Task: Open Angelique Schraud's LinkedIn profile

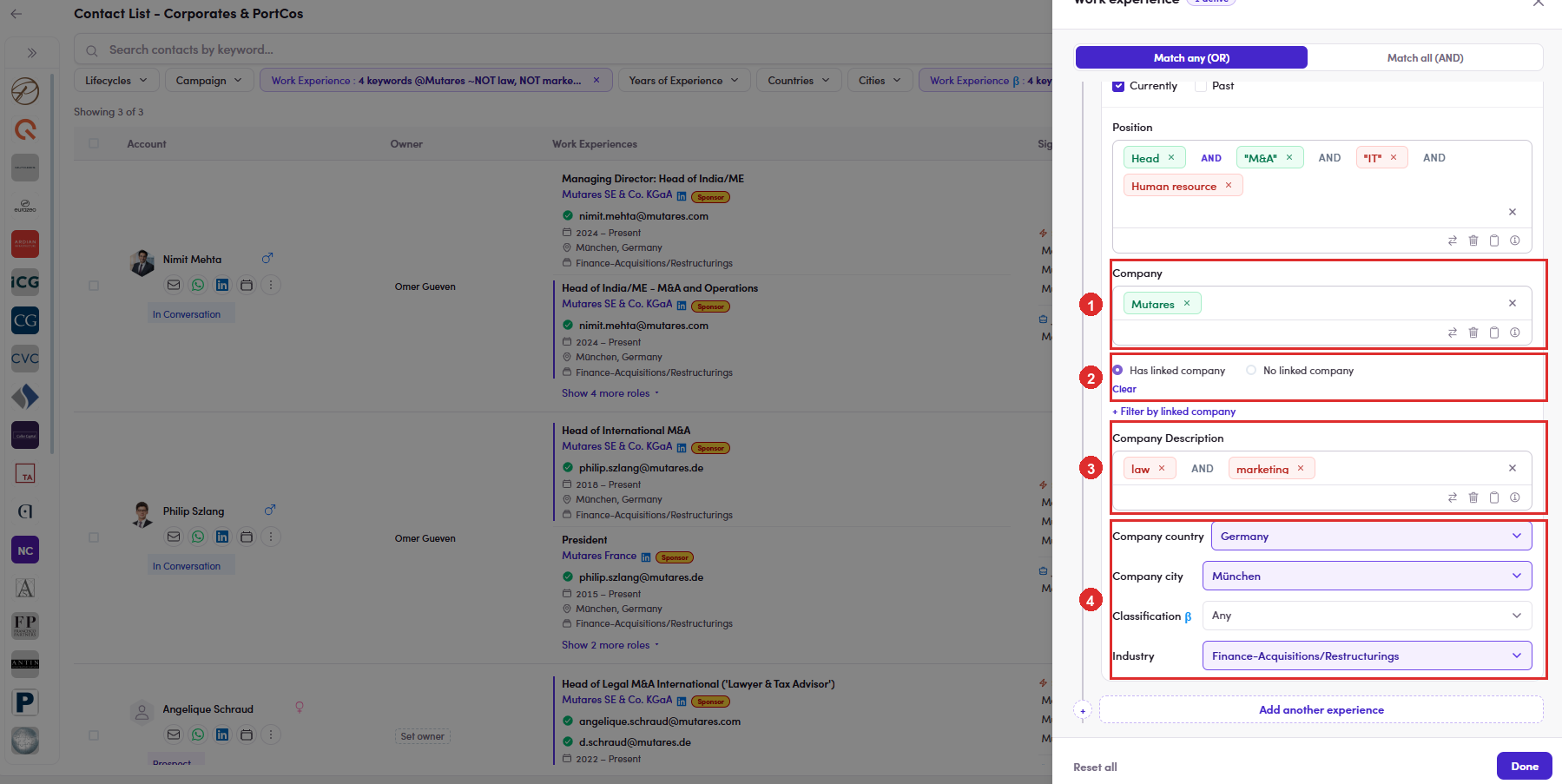Action: 222,735
